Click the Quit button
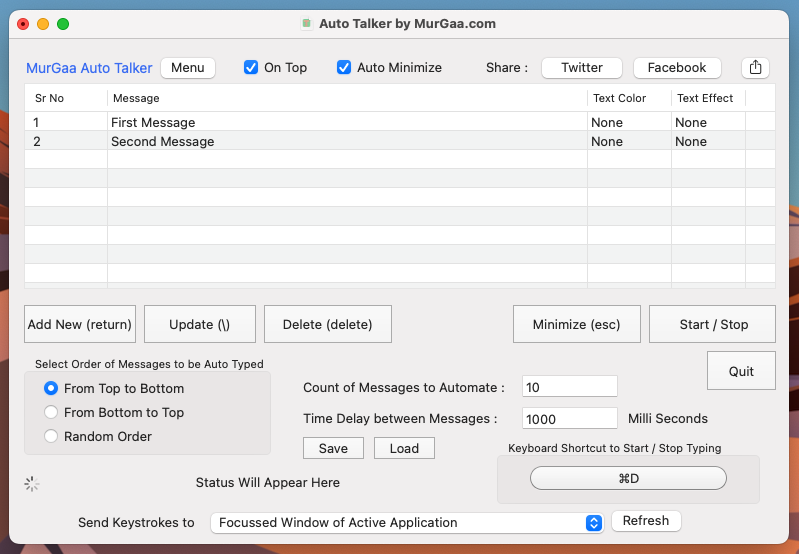Viewport: 799px width, 554px height. point(741,371)
